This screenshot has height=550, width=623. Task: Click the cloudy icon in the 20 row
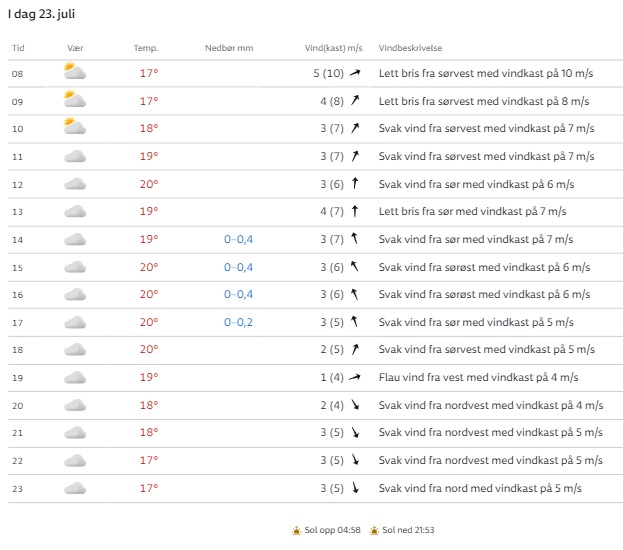coord(75,405)
